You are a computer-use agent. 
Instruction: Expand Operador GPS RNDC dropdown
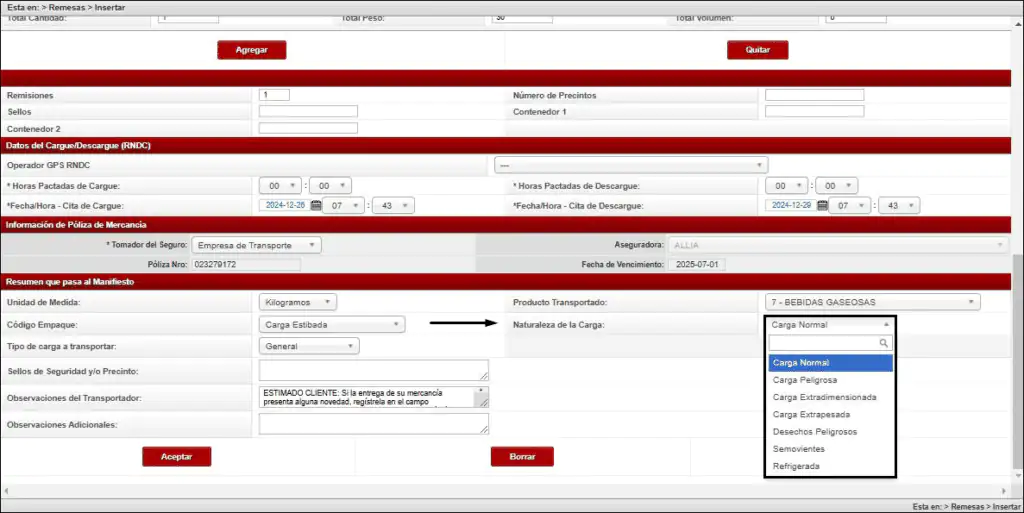coord(631,165)
